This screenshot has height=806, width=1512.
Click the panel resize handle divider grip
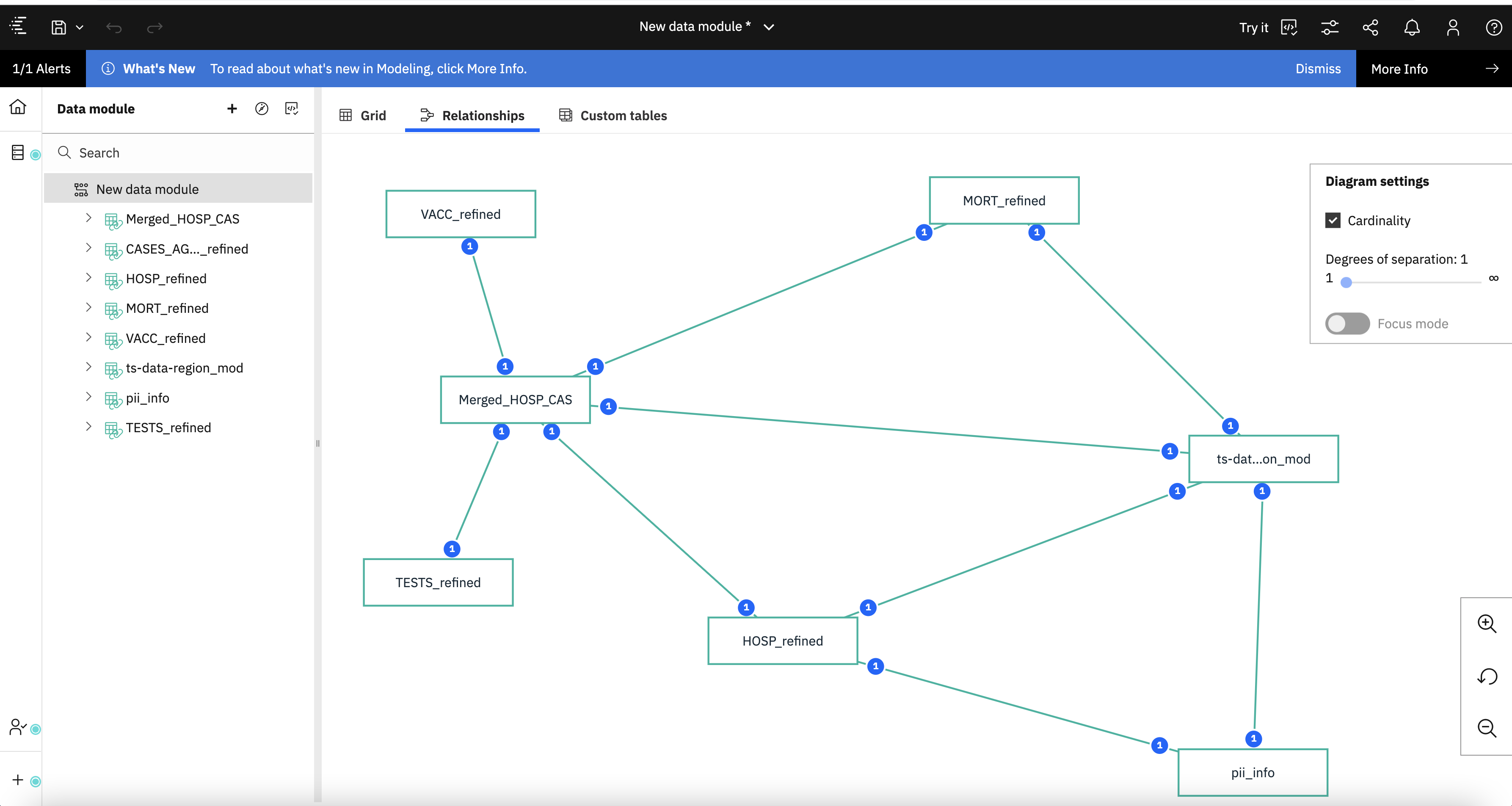point(317,444)
